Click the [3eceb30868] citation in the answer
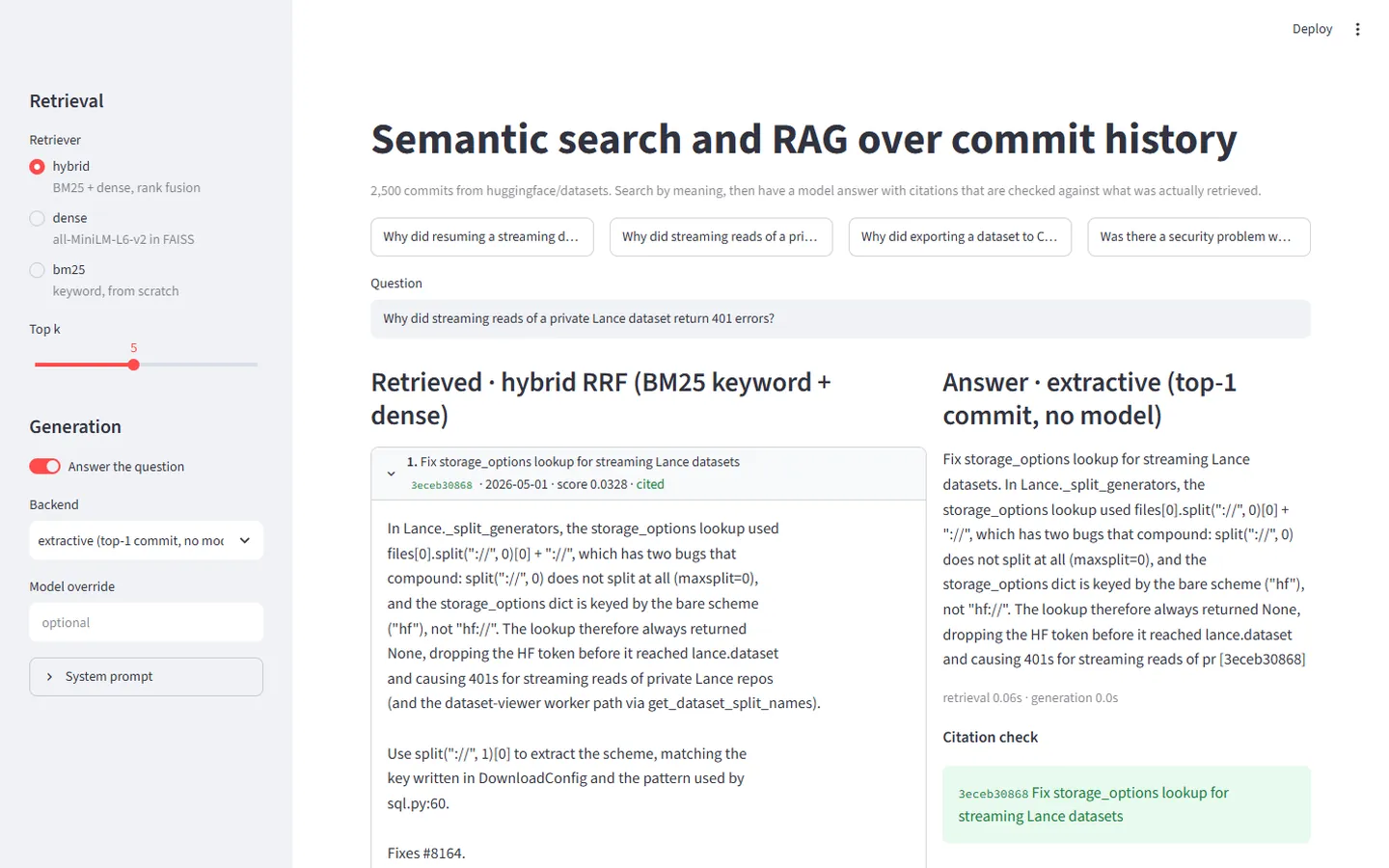1389x868 pixels. tap(1263, 660)
